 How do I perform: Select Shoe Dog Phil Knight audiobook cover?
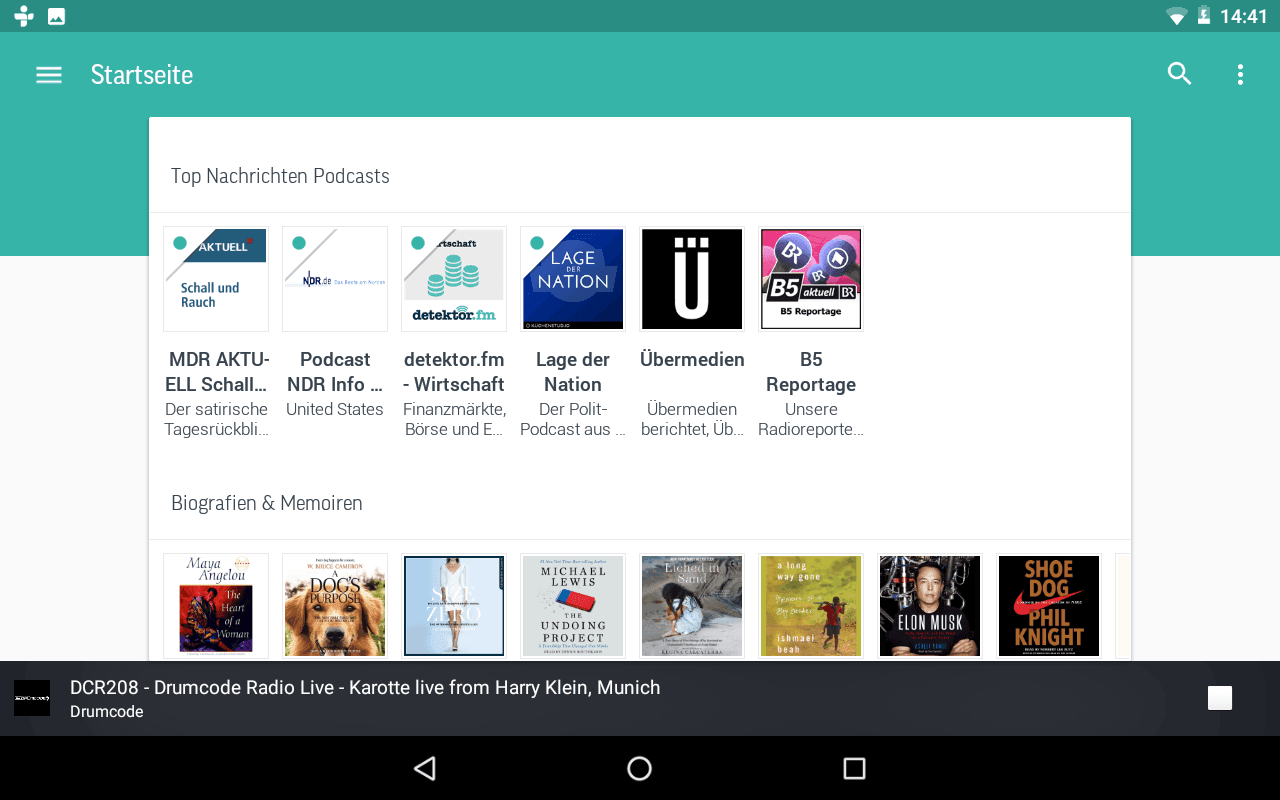[1049, 606]
